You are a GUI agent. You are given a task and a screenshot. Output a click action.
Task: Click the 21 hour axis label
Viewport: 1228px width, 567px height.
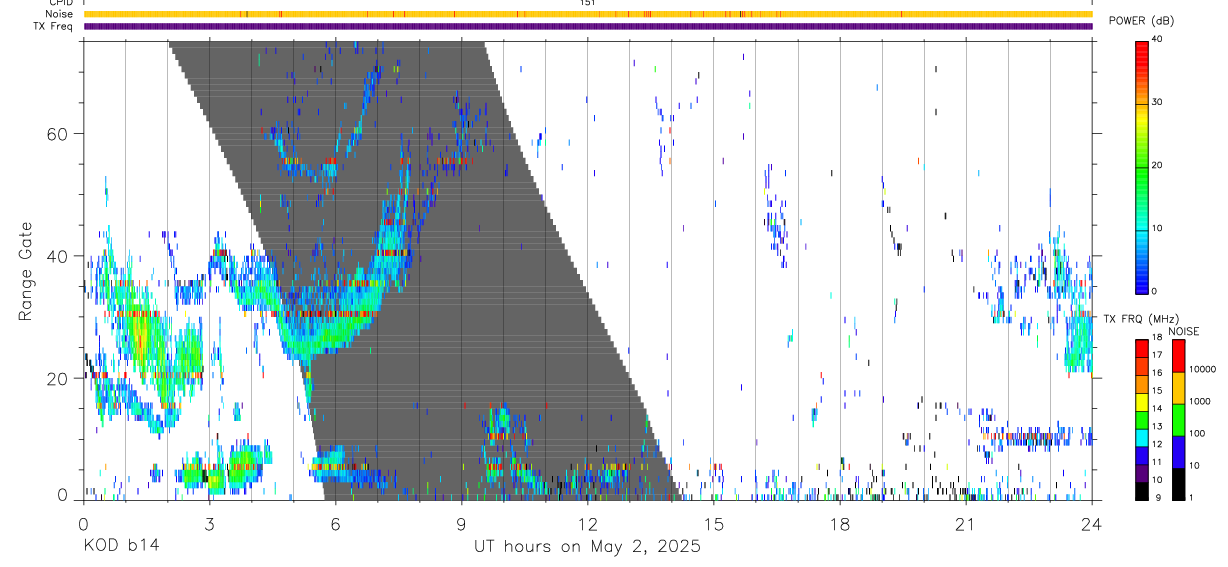tap(966, 523)
